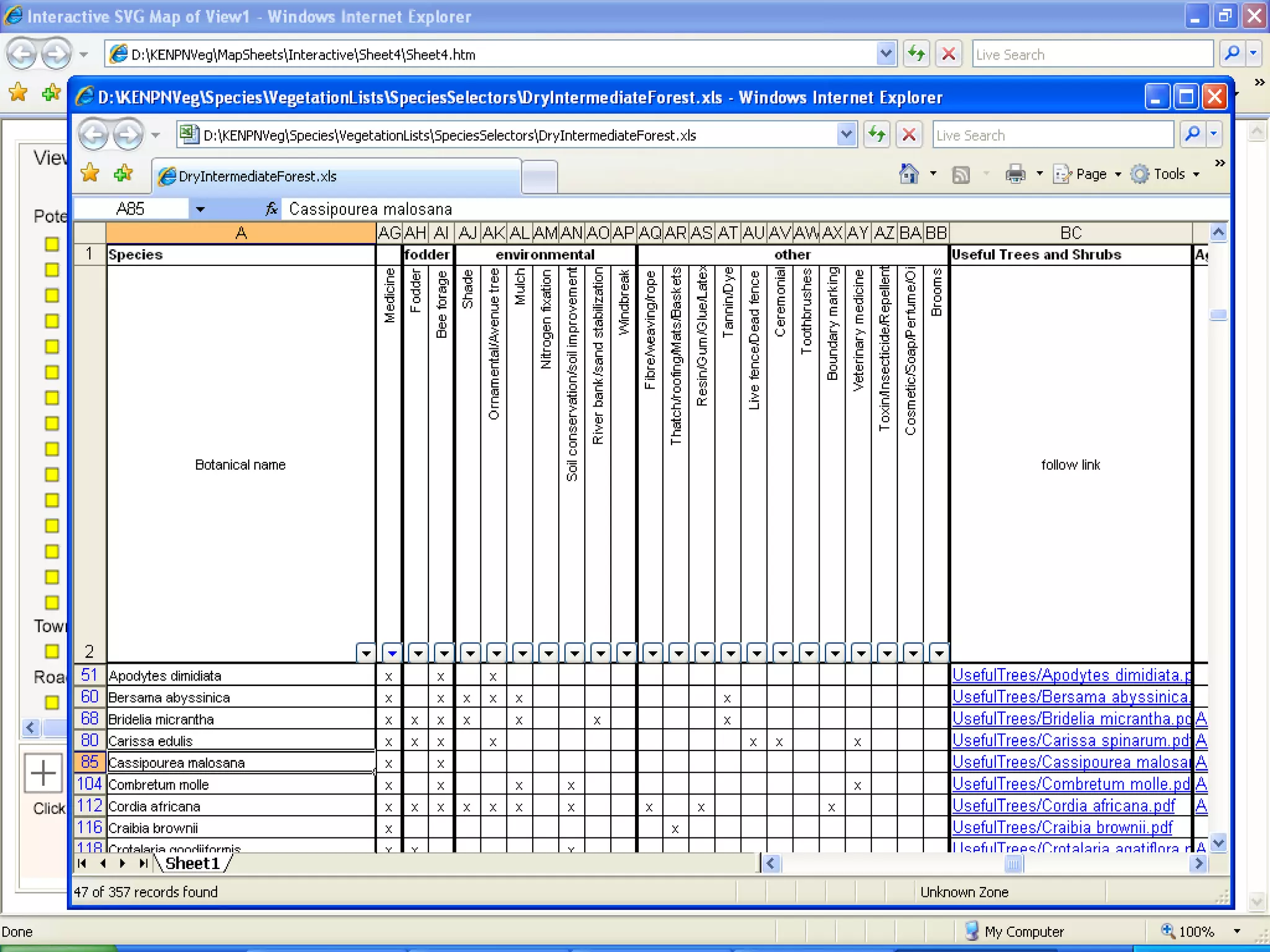The image size is (1270, 952).
Task: Open the UsefulTrees/Craibia brownii.pdf link
Action: pyautogui.click(x=1062, y=827)
